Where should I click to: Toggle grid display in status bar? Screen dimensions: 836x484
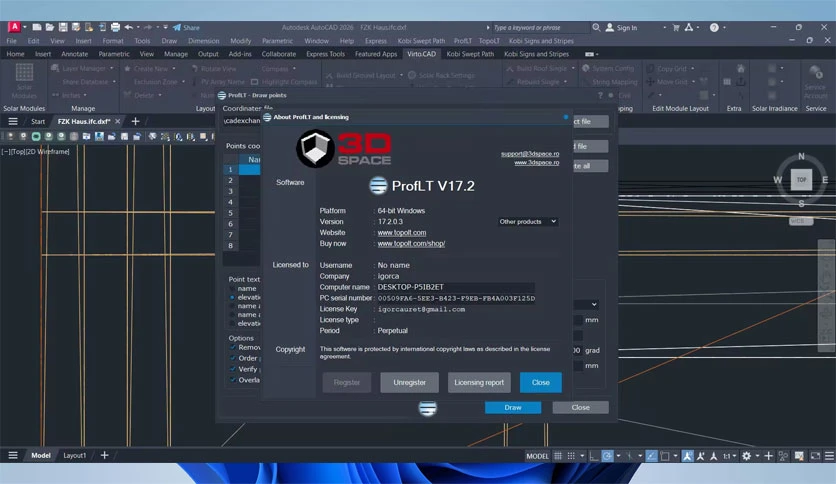pos(558,456)
